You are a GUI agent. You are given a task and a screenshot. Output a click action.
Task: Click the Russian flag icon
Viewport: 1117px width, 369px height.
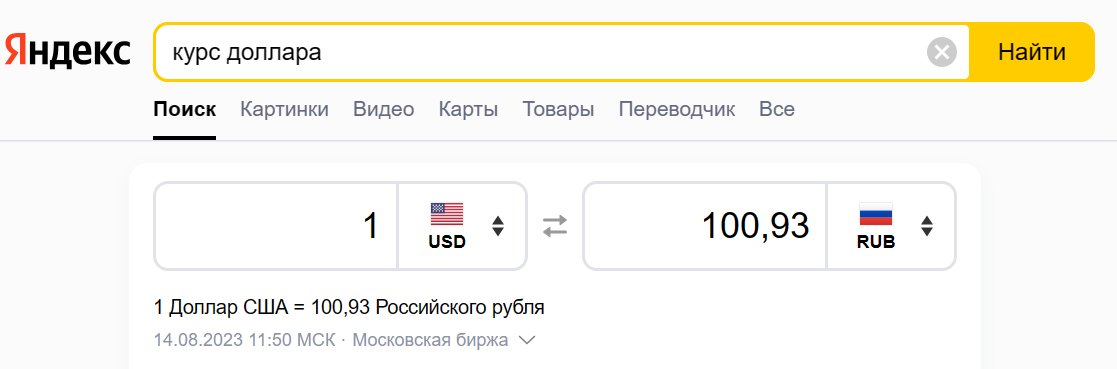click(x=876, y=214)
